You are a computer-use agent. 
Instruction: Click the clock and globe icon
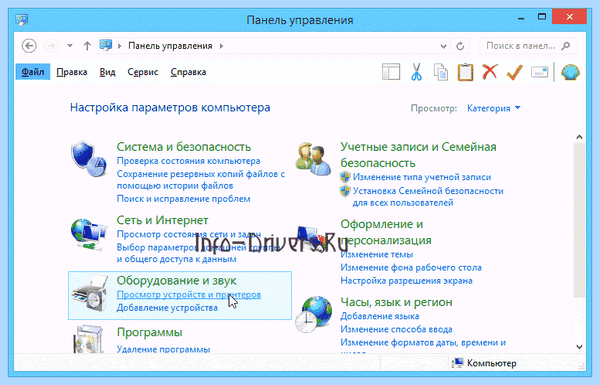click(x=313, y=315)
